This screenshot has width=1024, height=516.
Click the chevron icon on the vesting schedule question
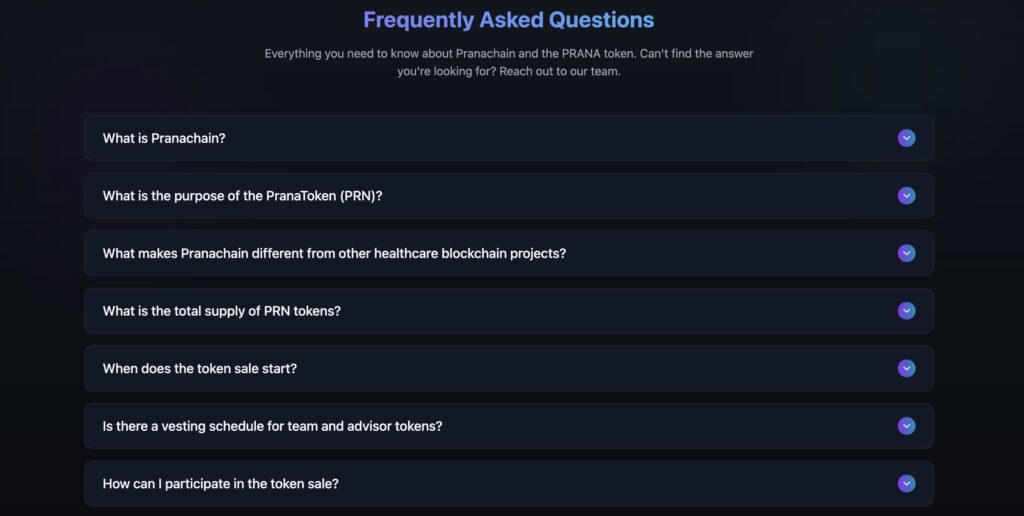906,426
